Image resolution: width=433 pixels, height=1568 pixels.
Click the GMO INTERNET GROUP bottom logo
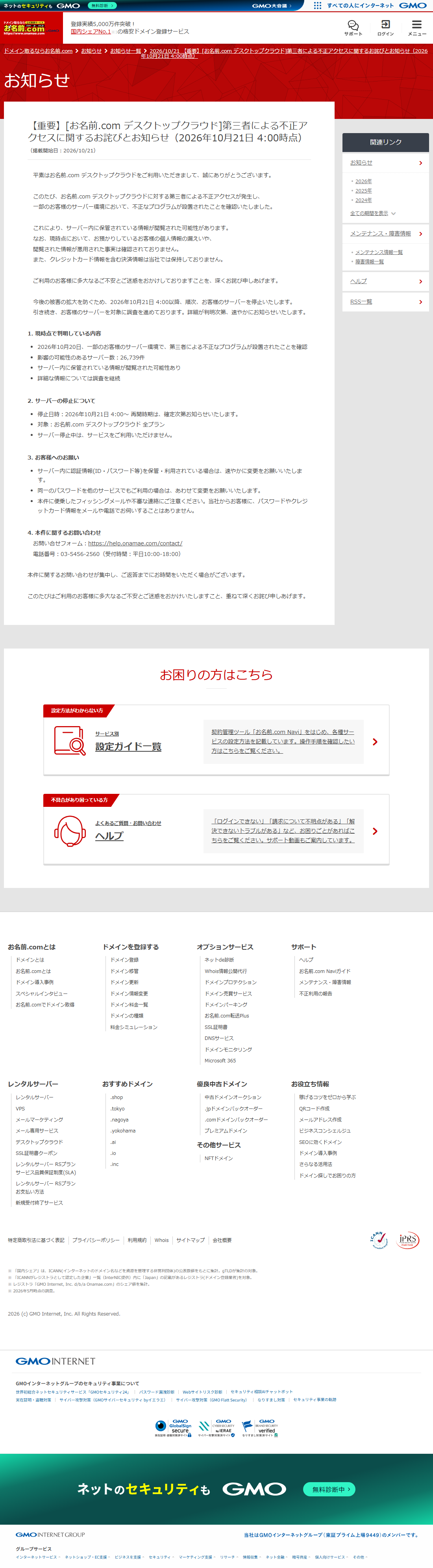tap(50, 1535)
